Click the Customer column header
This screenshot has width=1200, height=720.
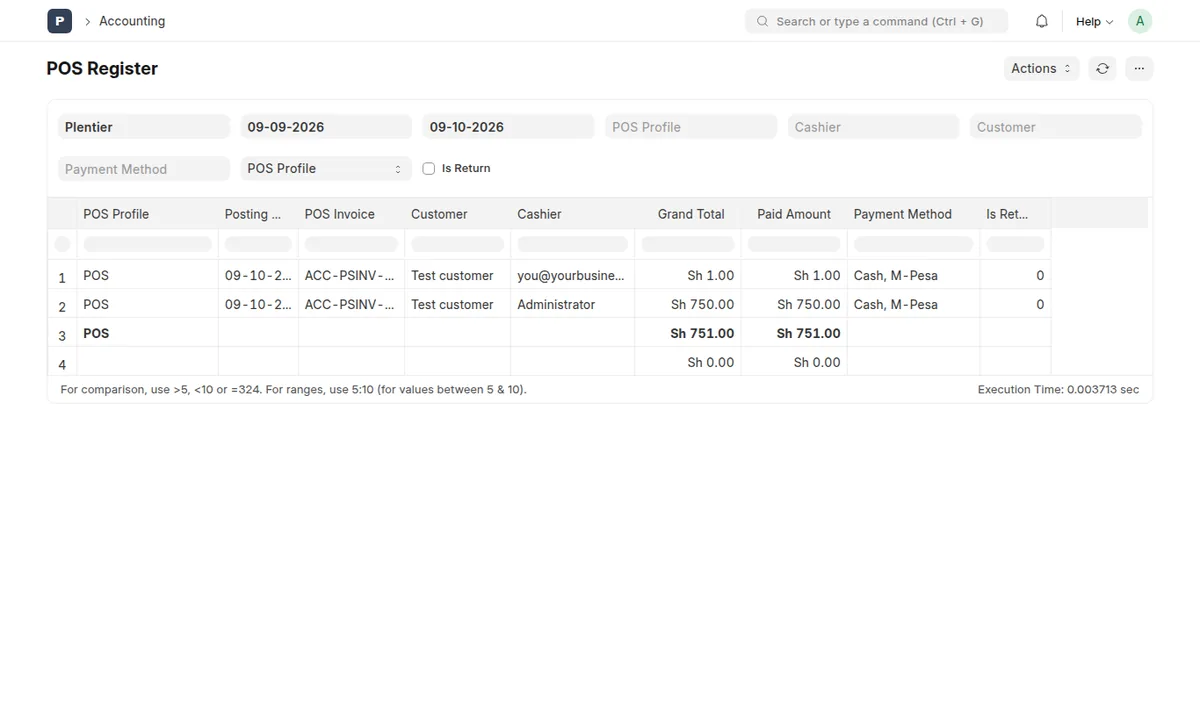[457, 214]
